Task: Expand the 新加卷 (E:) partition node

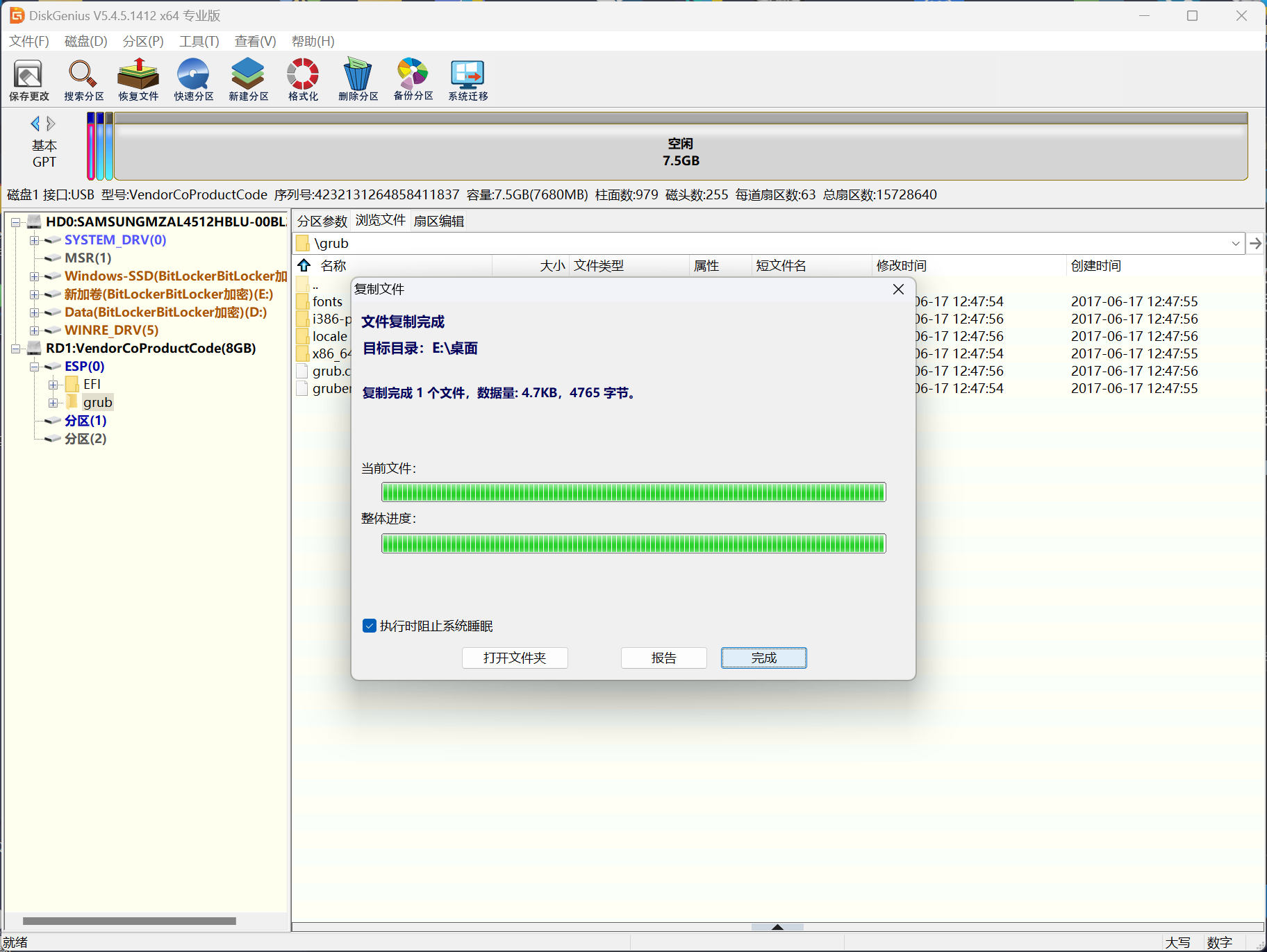Action: 34,294
